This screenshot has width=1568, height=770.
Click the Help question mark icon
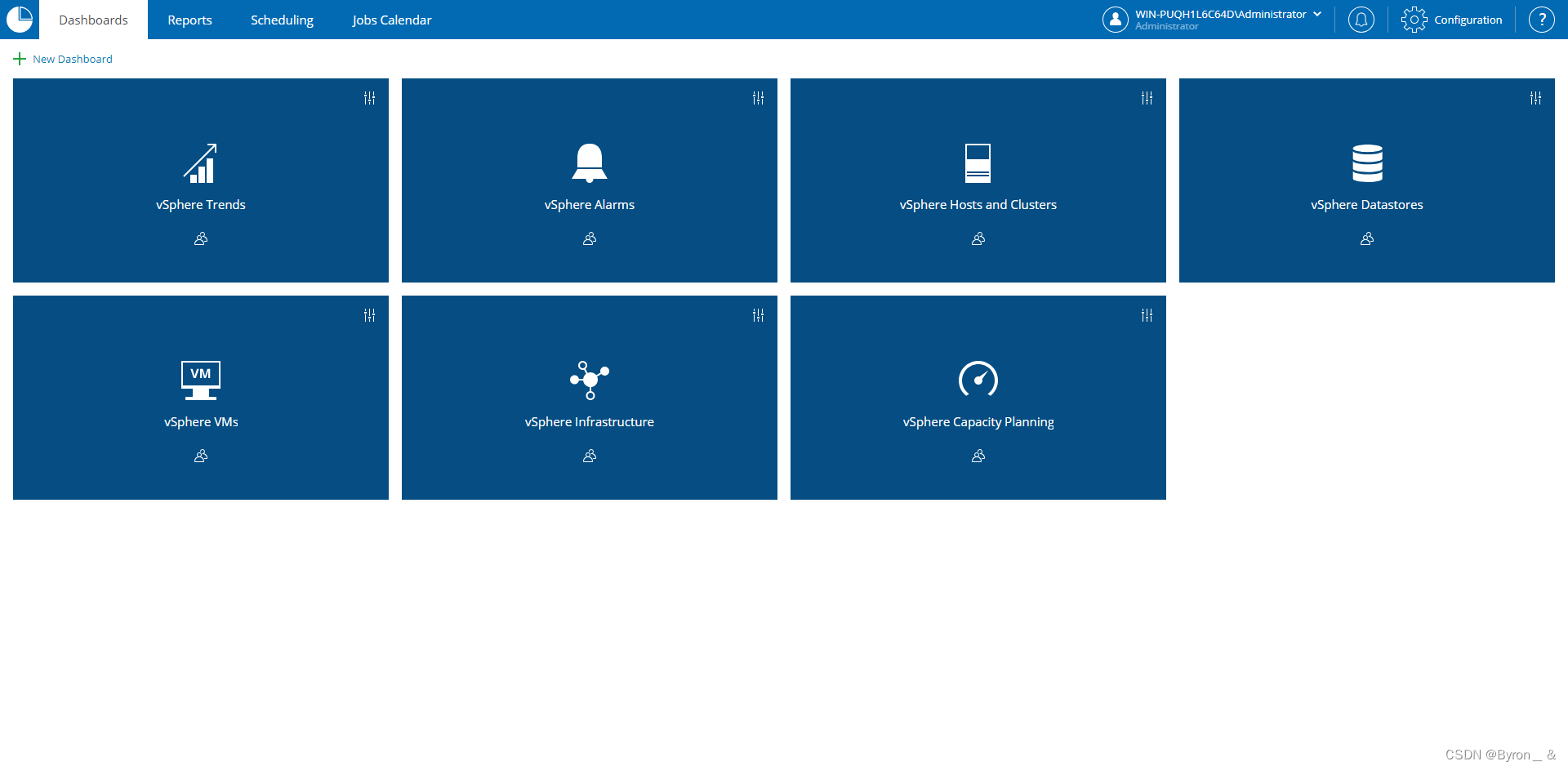tap(1541, 20)
